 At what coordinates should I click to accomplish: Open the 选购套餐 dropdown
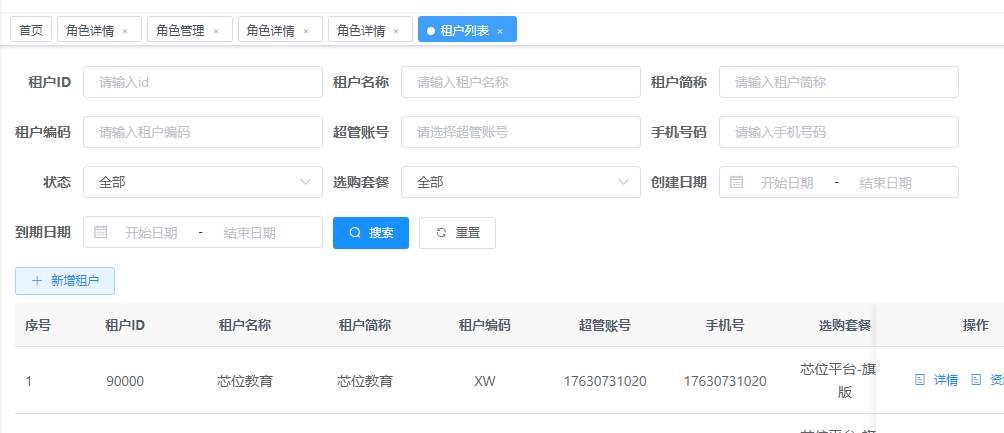click(520, 182)
